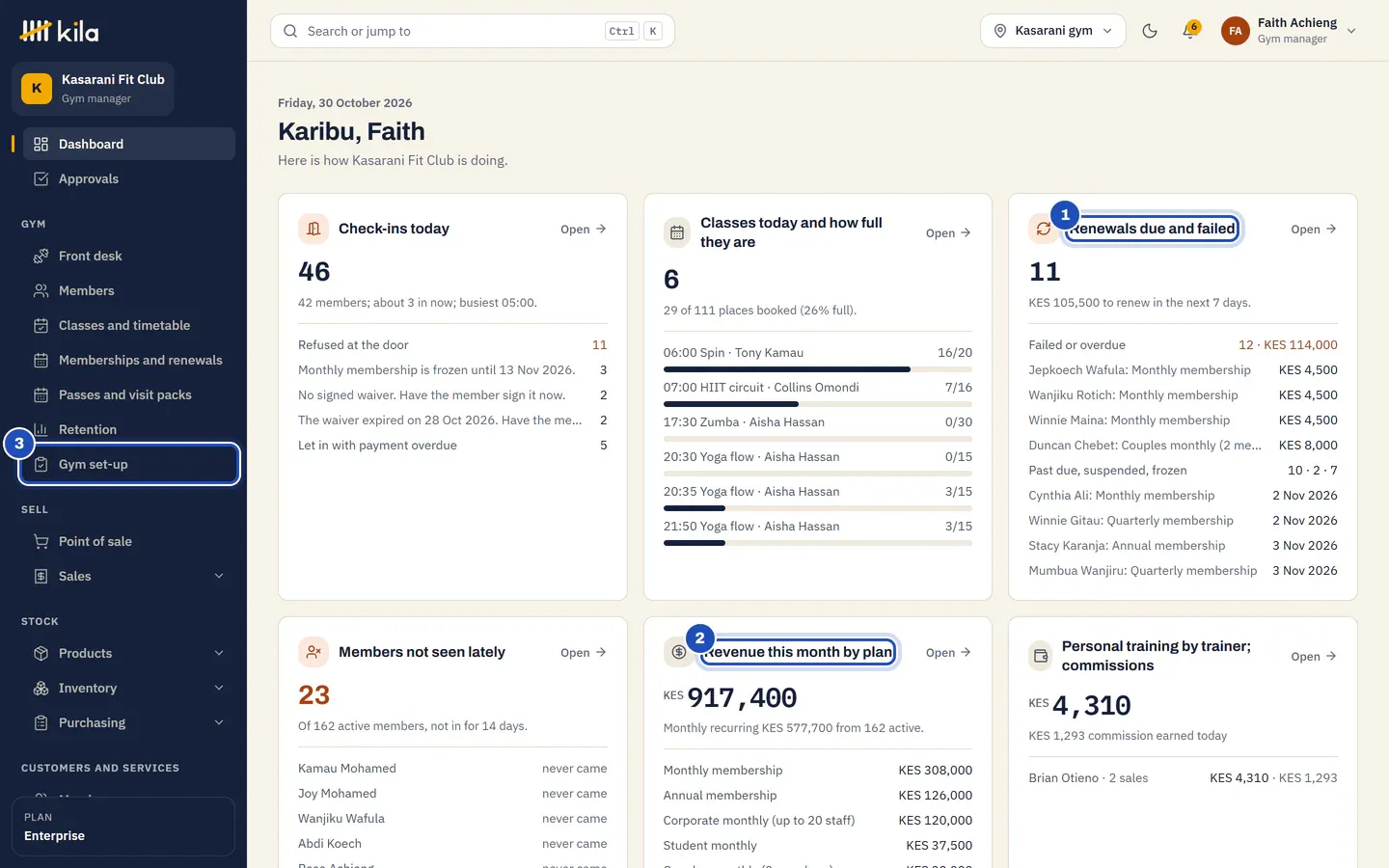Open Passes and visit packs
1389x868 pixels.
pyautogui.click(x=128, y=394)
